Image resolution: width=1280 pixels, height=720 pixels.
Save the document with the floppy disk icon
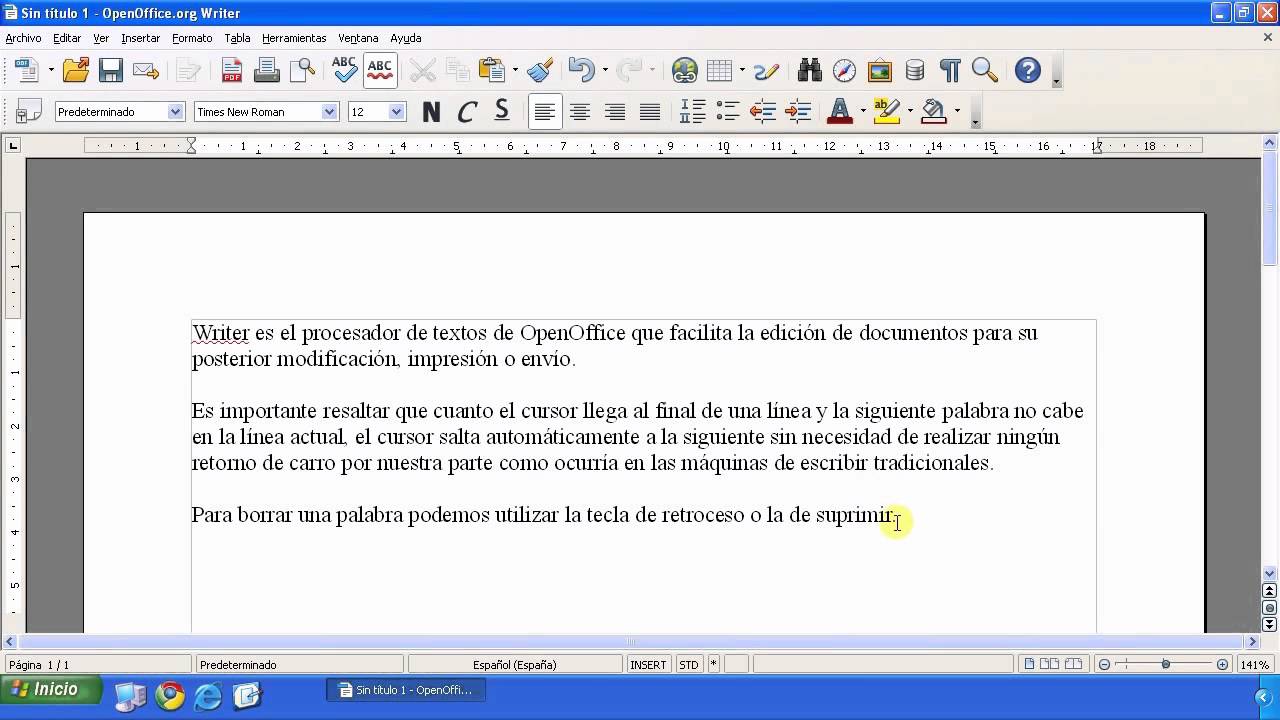pos(110,70)
